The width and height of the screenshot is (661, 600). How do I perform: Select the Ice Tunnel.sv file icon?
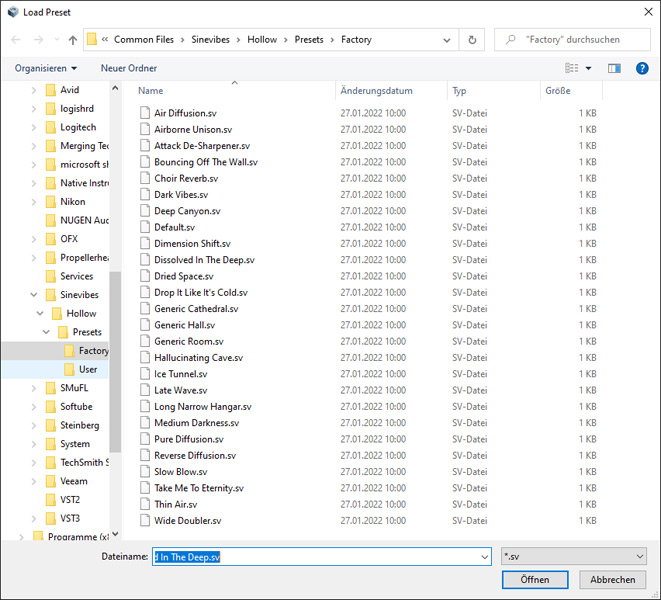146,374
